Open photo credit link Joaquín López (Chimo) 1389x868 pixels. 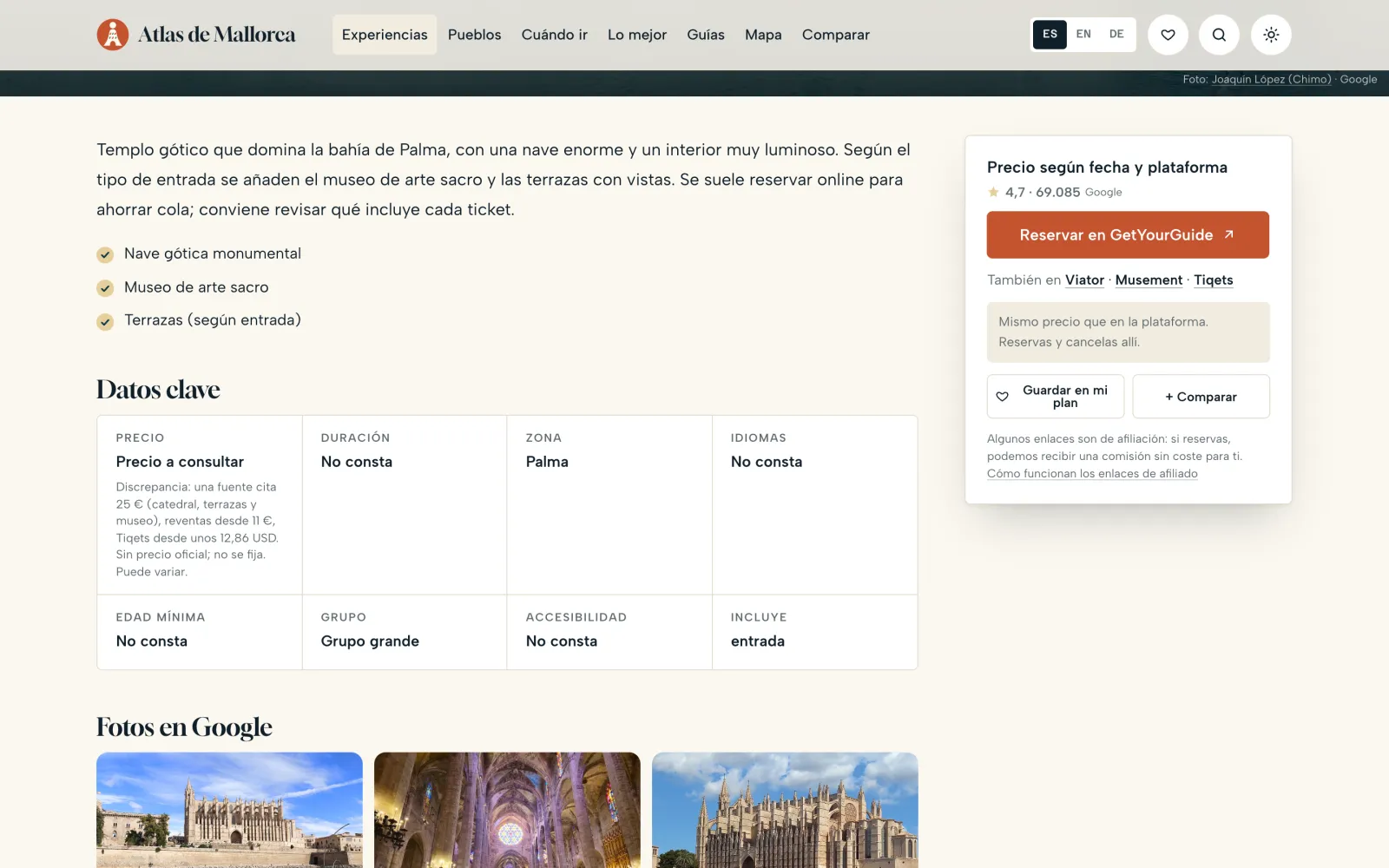pos(1271,80)
